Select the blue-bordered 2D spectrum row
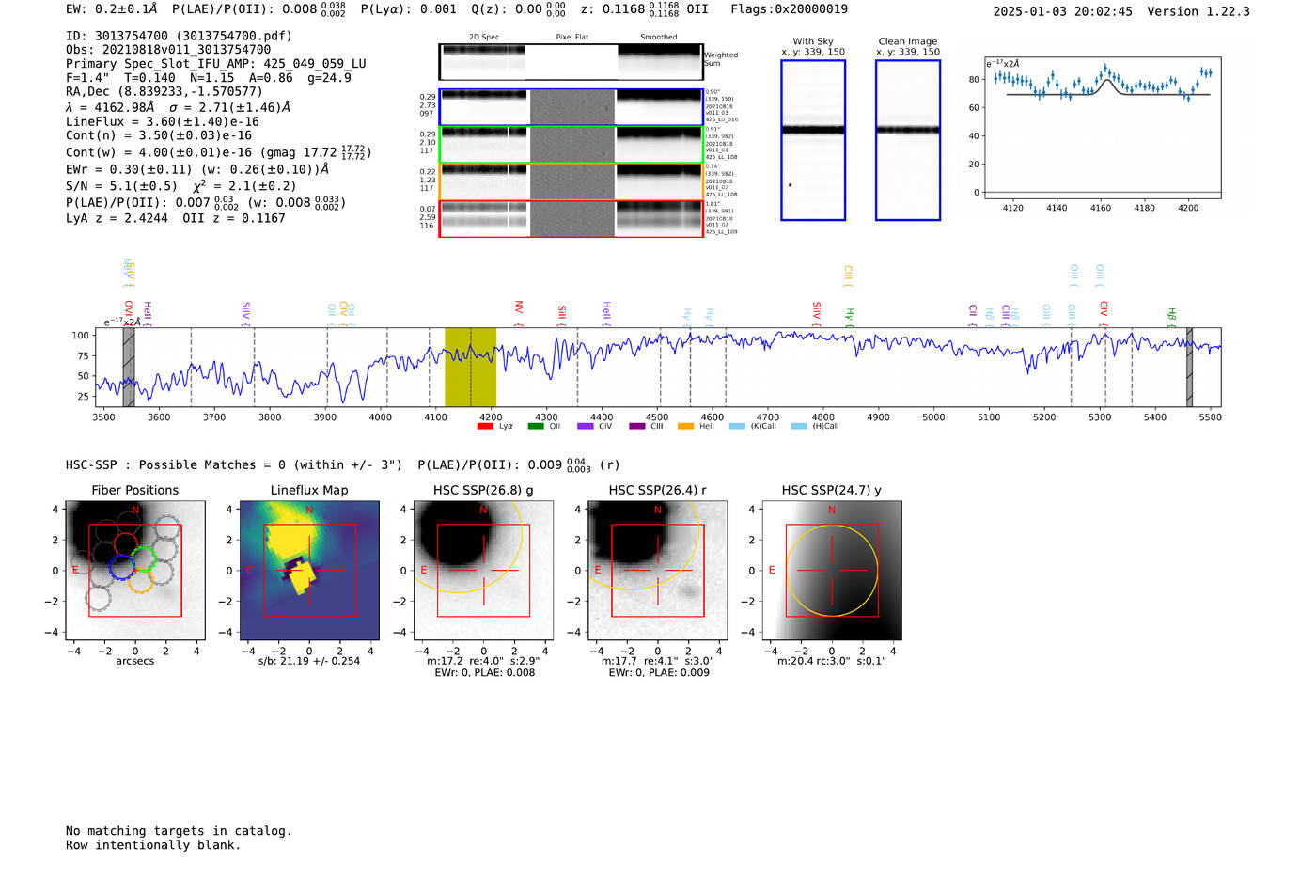This screenshot has height=896, width=1316. tap(571, 107)
